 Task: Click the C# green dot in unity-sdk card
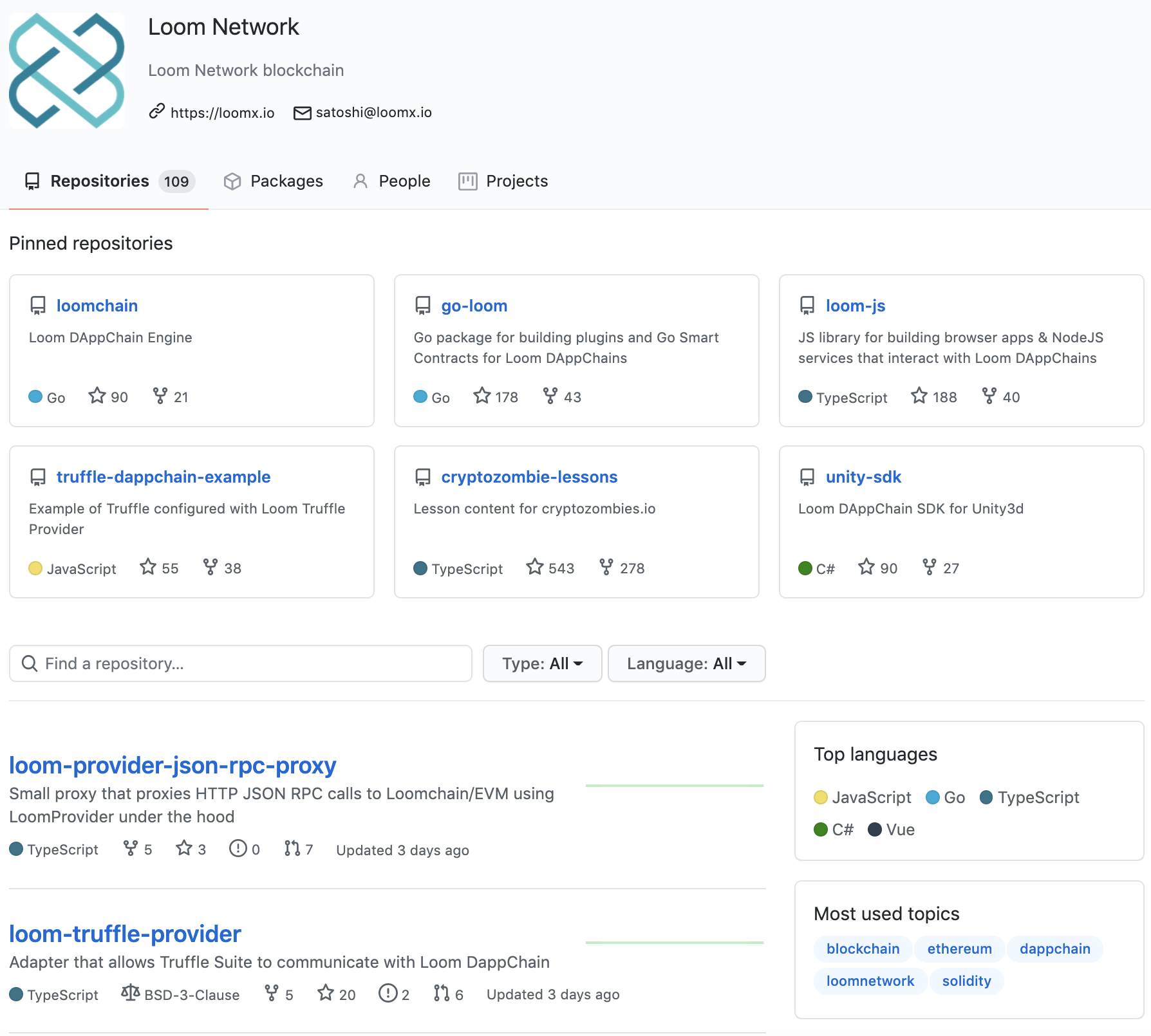(805, 568)
